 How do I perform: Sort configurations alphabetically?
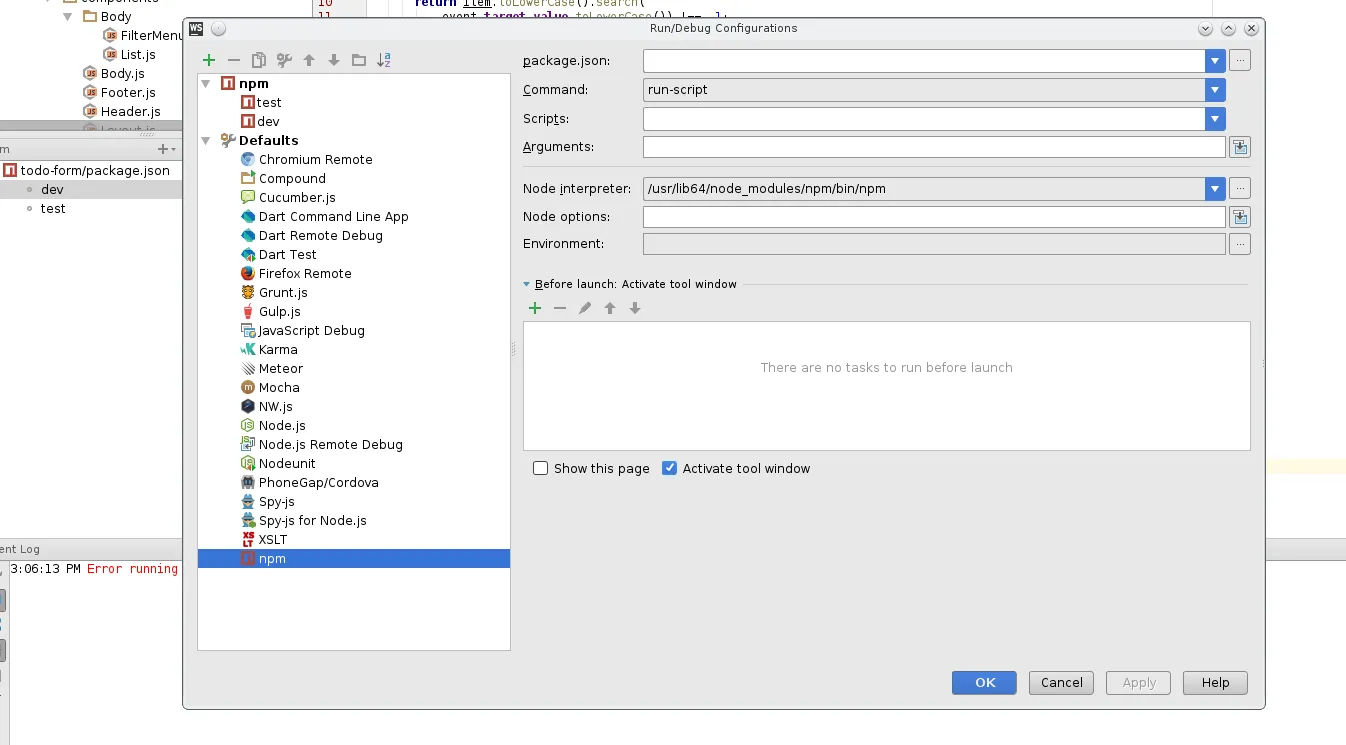point(384,61)
